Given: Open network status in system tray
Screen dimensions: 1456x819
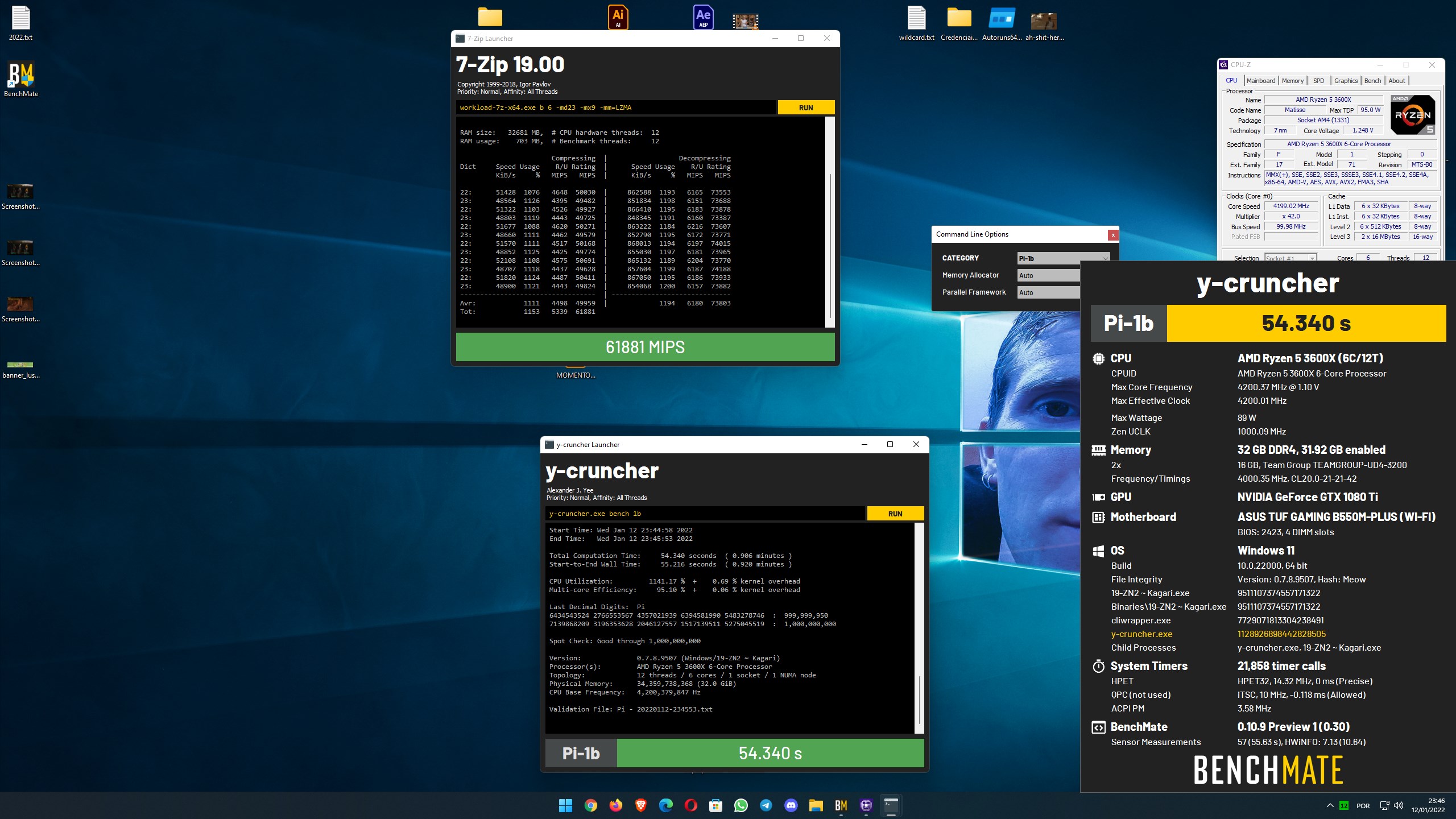Looking at the screenshot, I should tap(1384, 805).
